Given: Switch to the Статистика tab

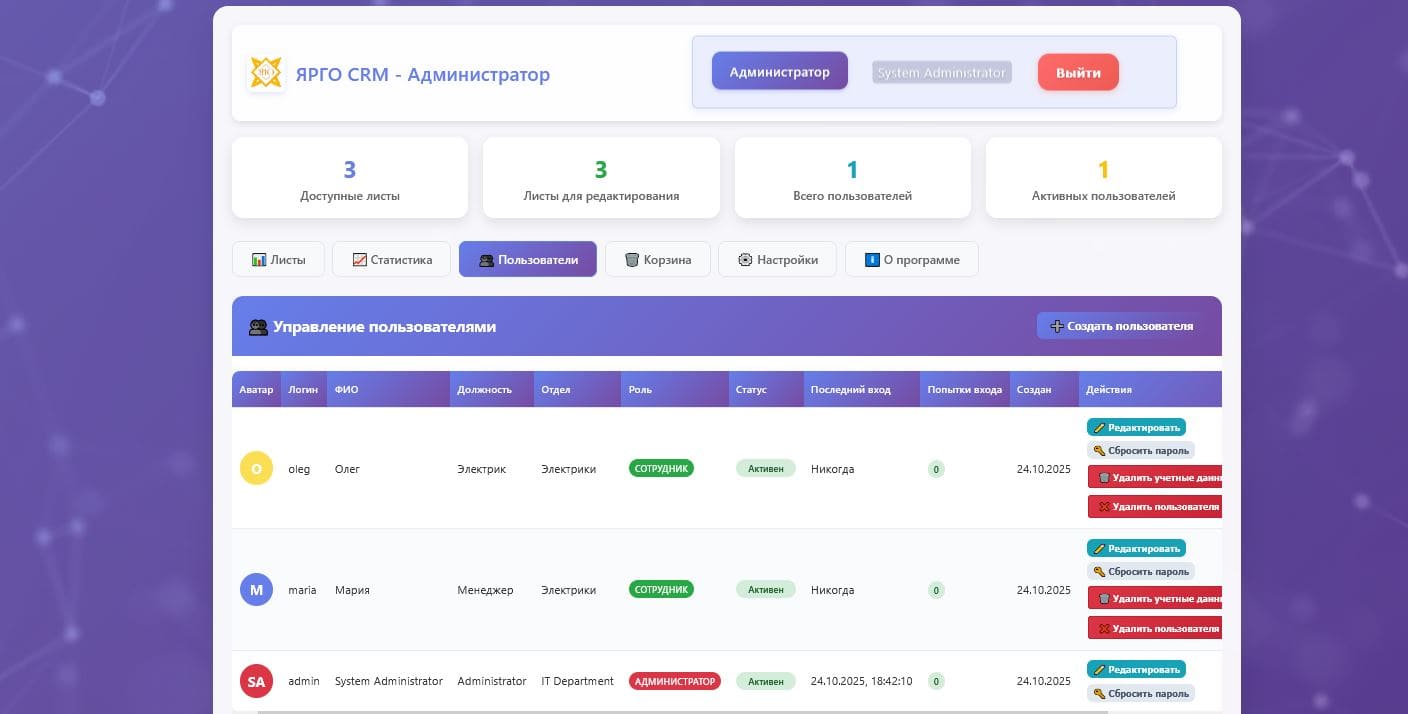Looking at the screenshot, I should (391, 259).
